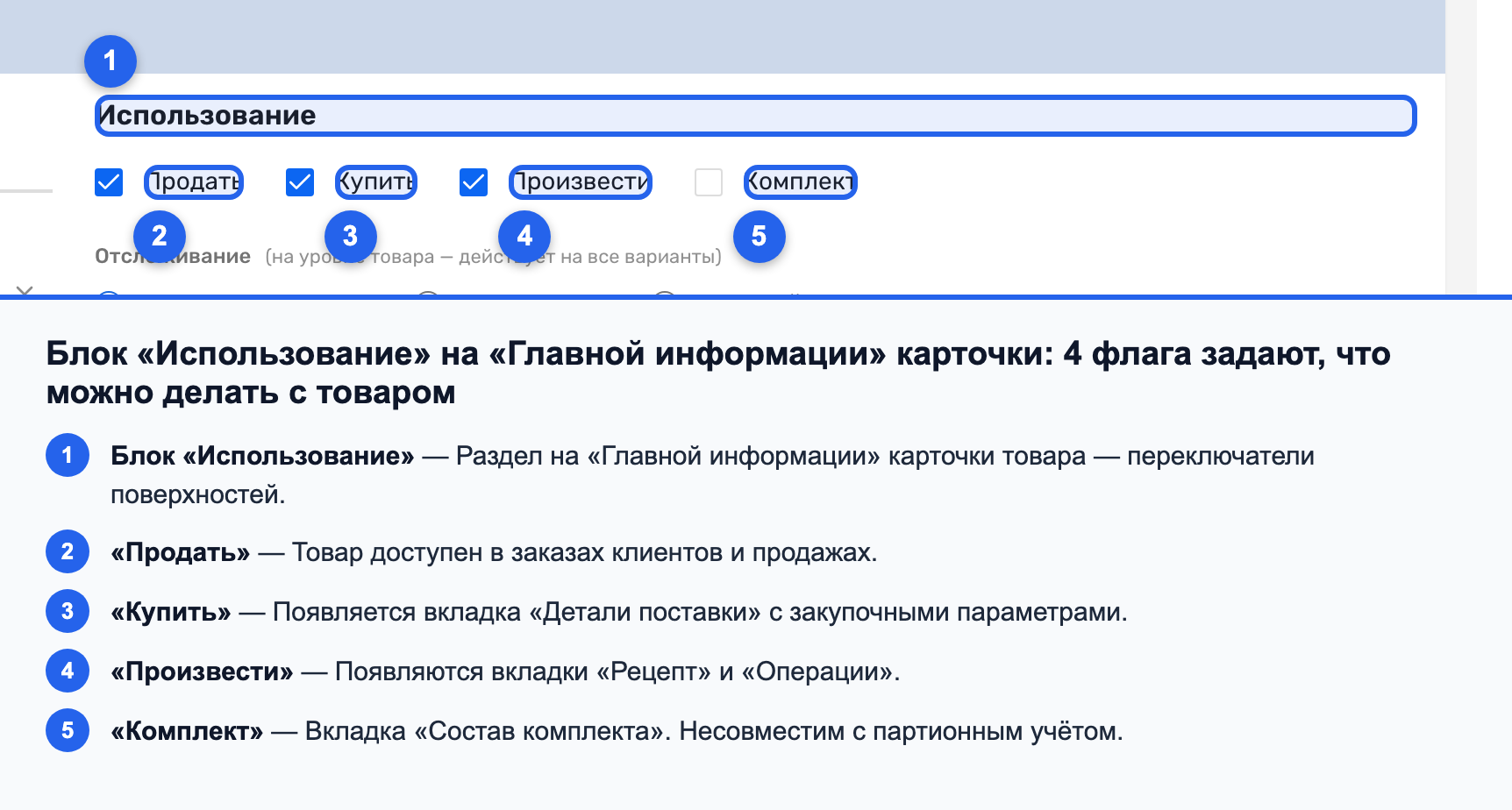Click the legend line describing «Продать»

click(x=494, y=552)
